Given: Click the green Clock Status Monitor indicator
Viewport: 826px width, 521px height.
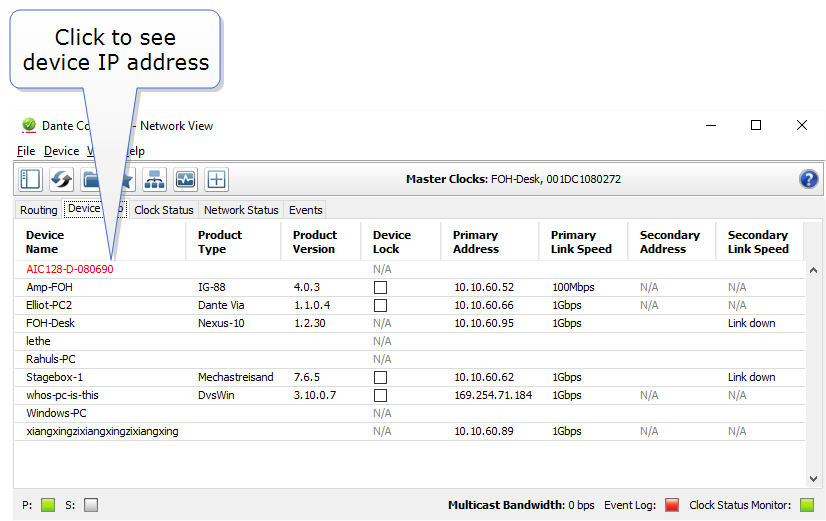Looking at the screenshot, I should click(807, 505).
